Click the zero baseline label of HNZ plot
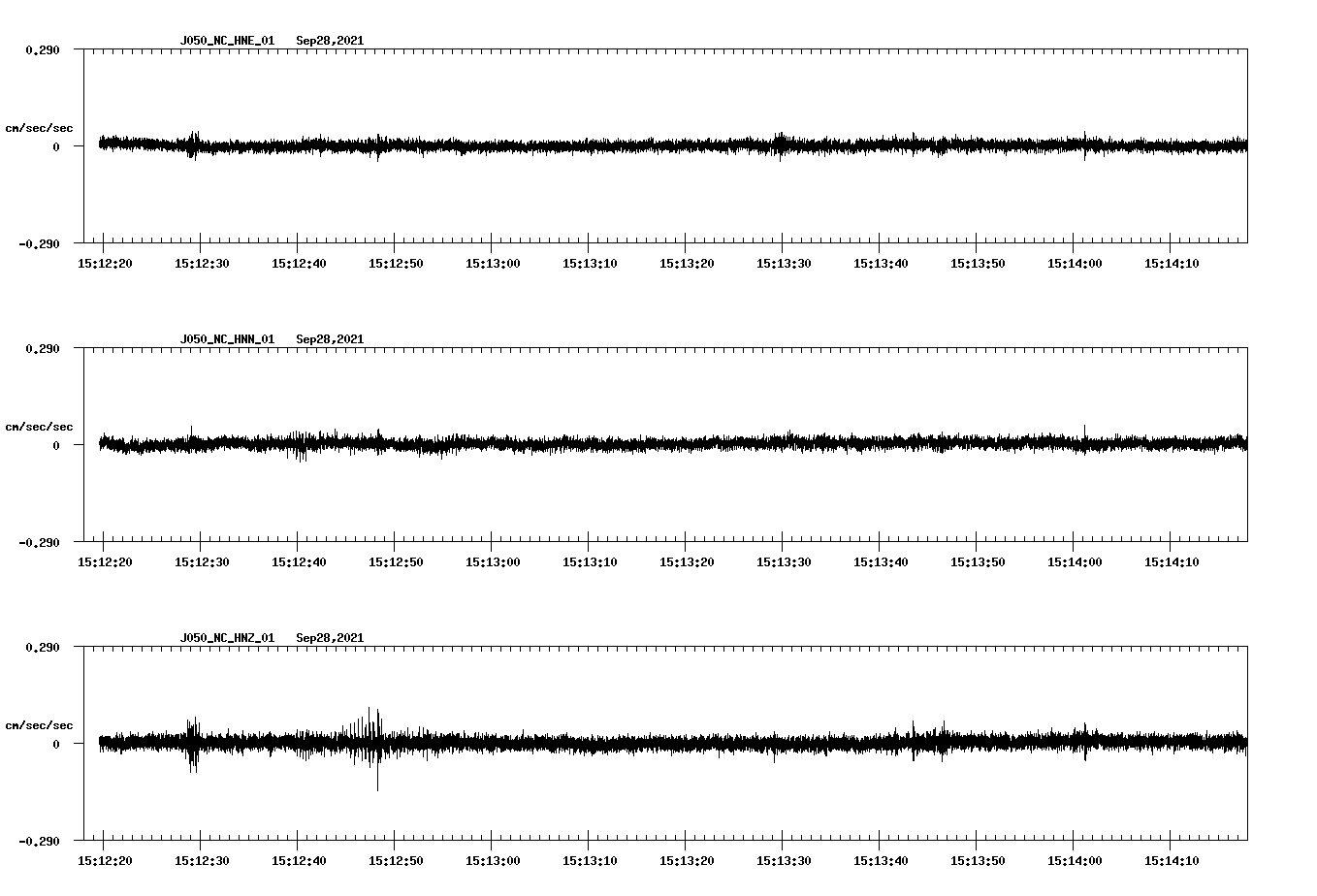This screenshot has height=896, width=1317. (x=56, y=745)
